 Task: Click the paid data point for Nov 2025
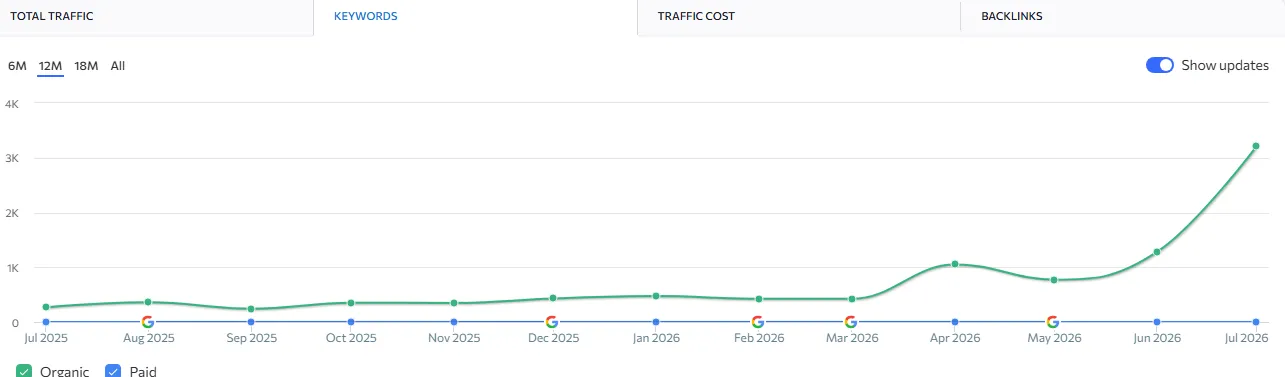454,322
